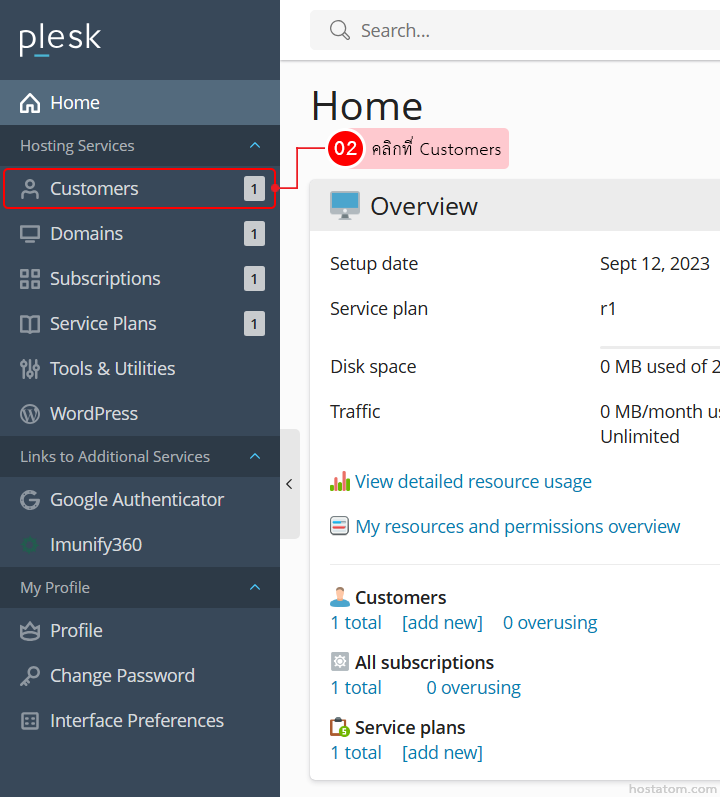Click the Plesk logo
720x797 pixels.
click(x=60, y=39)
